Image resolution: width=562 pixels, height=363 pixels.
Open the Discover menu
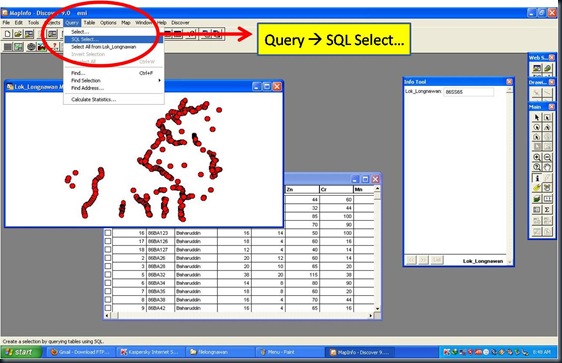tap(180, 23)
